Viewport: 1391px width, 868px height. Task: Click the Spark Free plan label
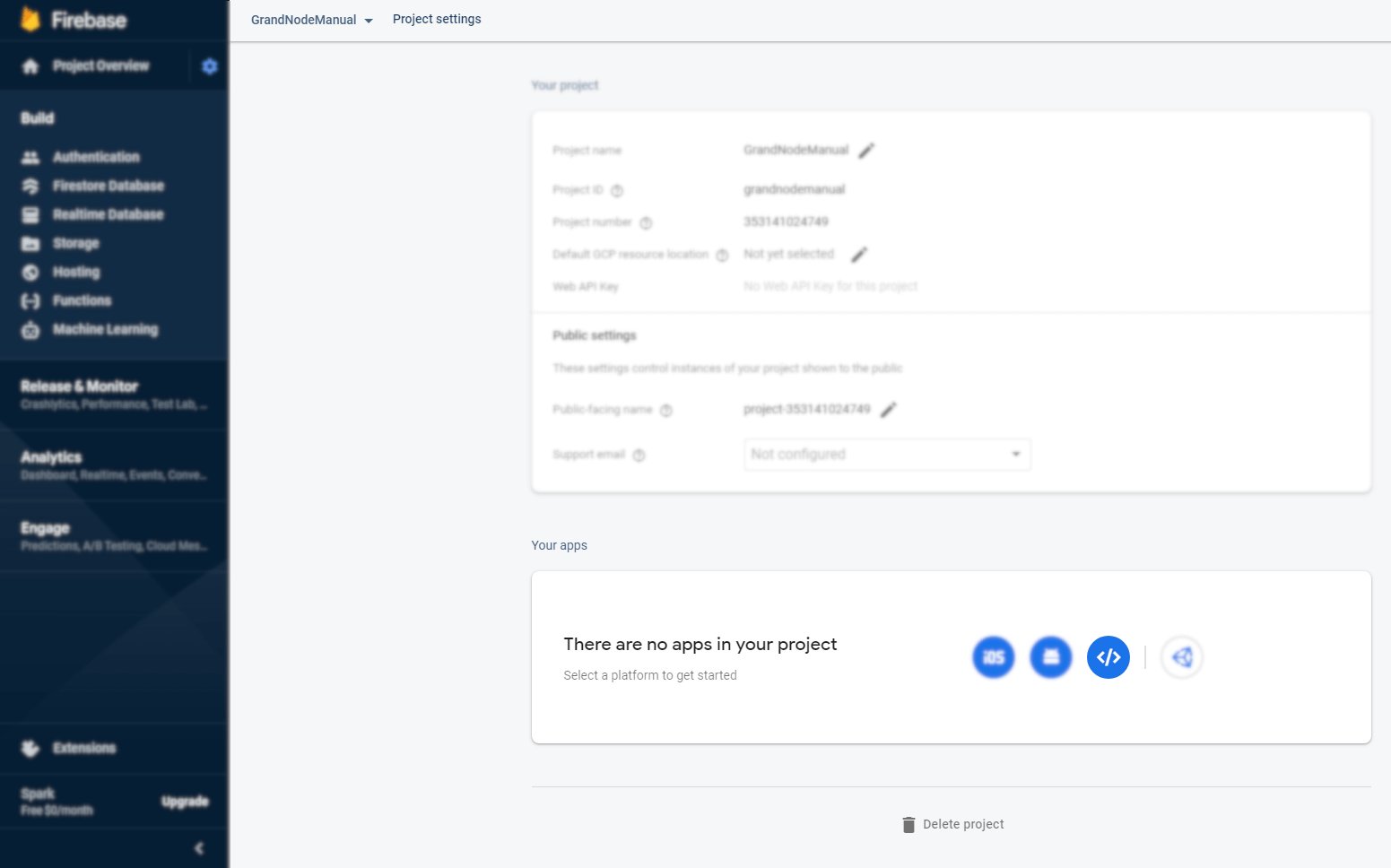point(57,802)
